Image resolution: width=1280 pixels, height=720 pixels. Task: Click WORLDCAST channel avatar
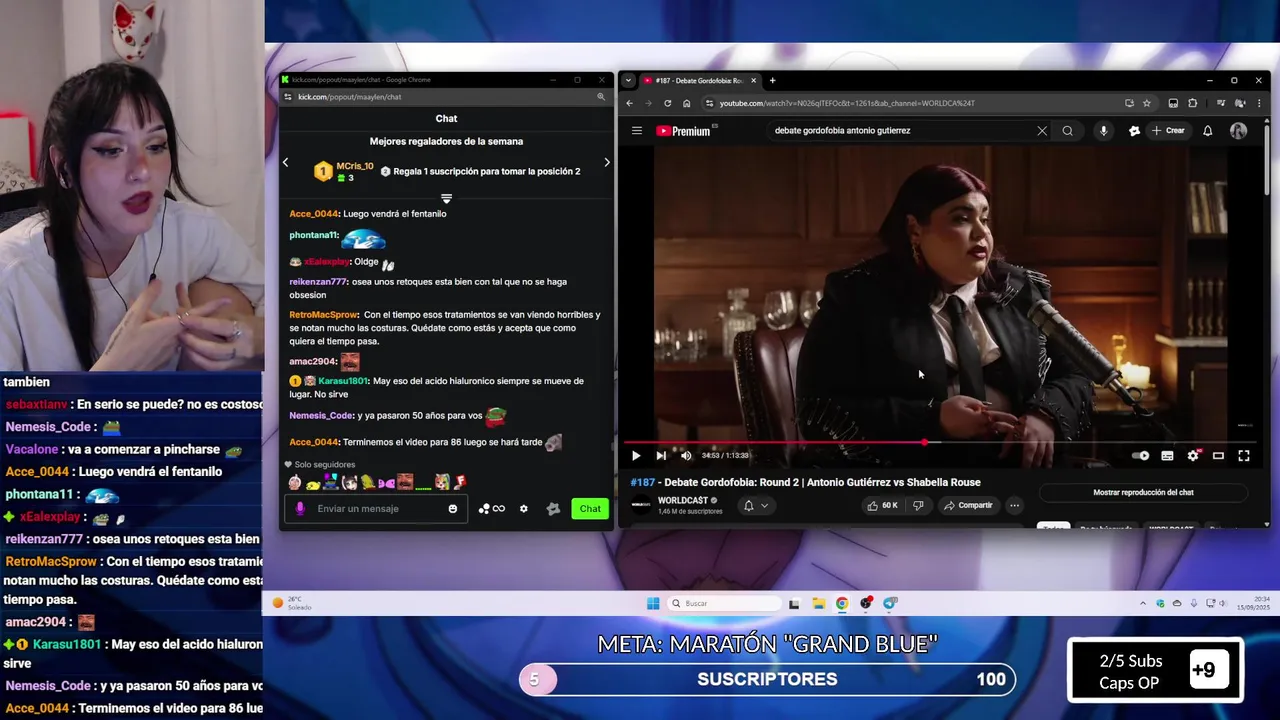[x=640, y=506]
